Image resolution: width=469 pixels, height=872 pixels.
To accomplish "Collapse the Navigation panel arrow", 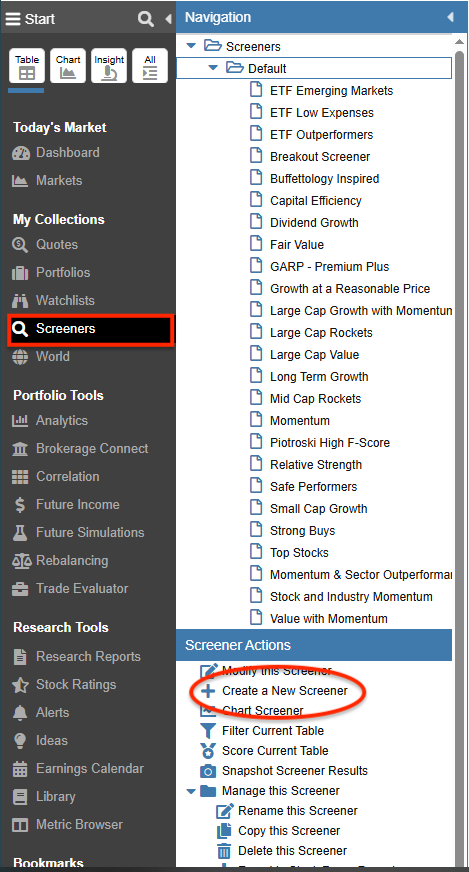I will (450, 17).
